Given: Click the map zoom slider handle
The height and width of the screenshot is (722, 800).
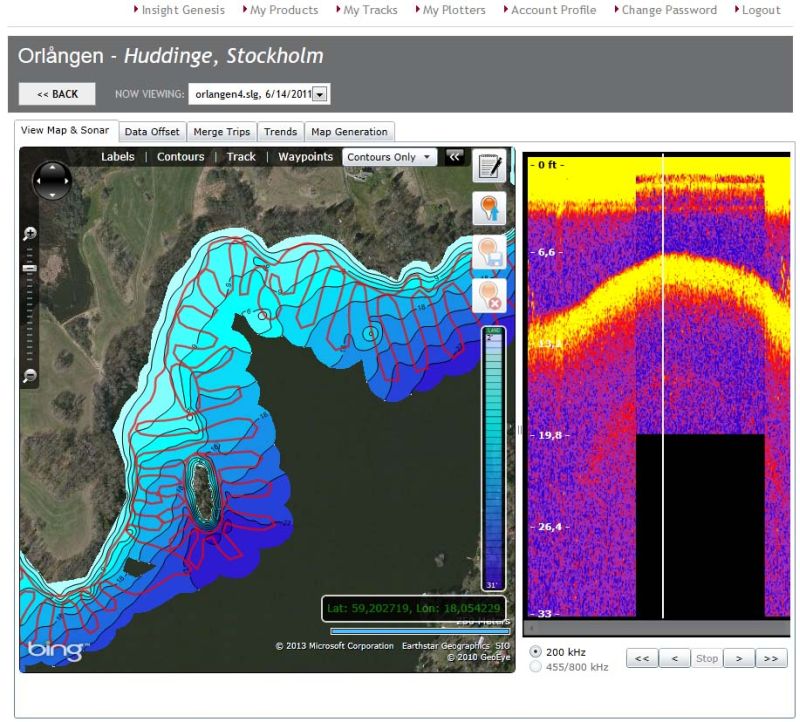Looking at the screenshot, I should pos(30,269).
